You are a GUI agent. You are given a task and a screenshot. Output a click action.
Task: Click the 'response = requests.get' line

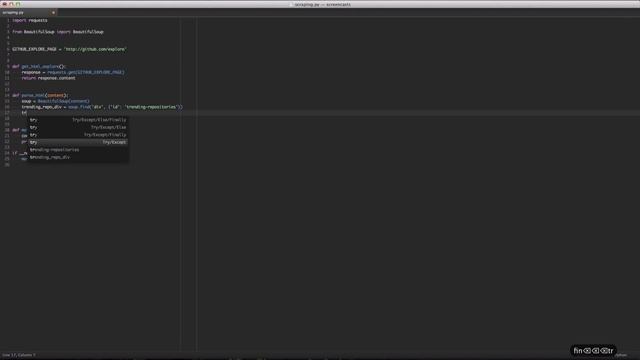[x=73, y=72]
